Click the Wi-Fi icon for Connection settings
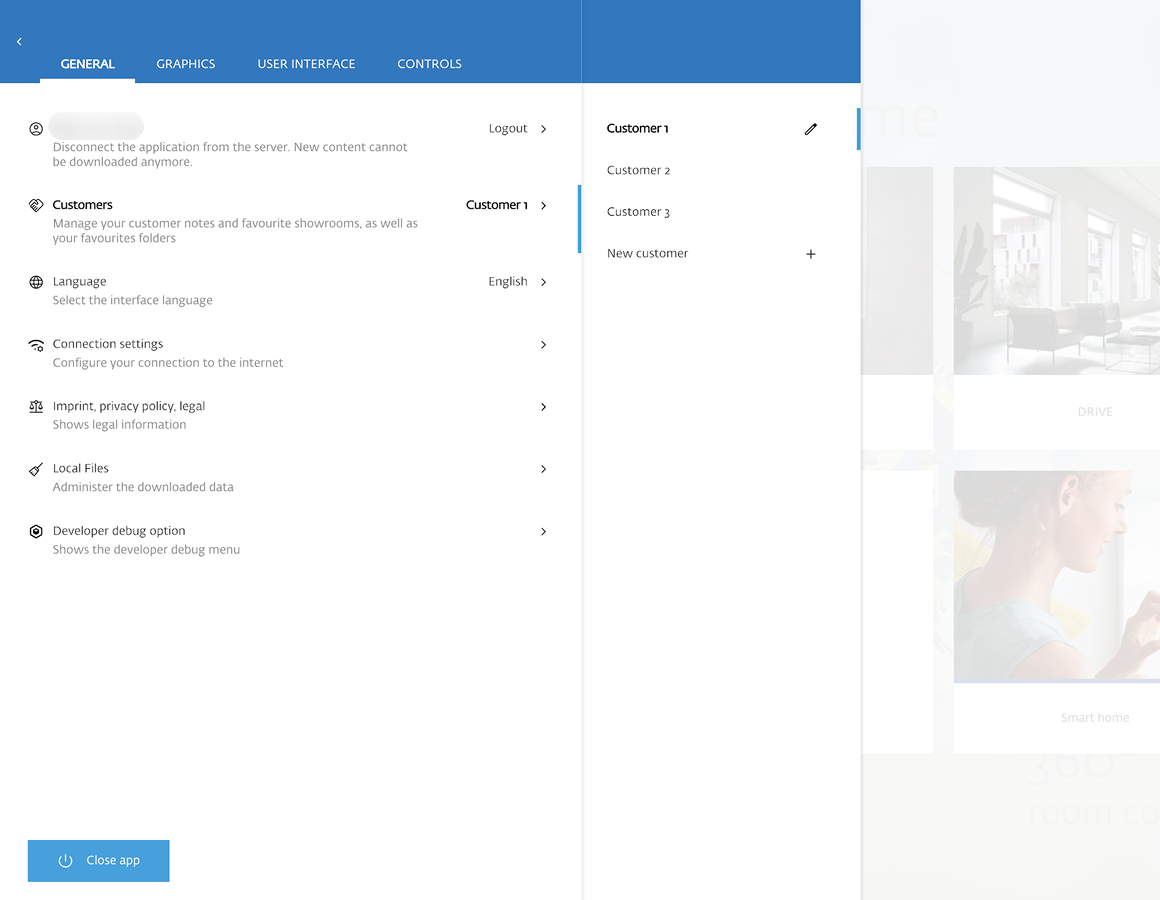The height and width of the screenshot is (900, 1160). (36, 344)
